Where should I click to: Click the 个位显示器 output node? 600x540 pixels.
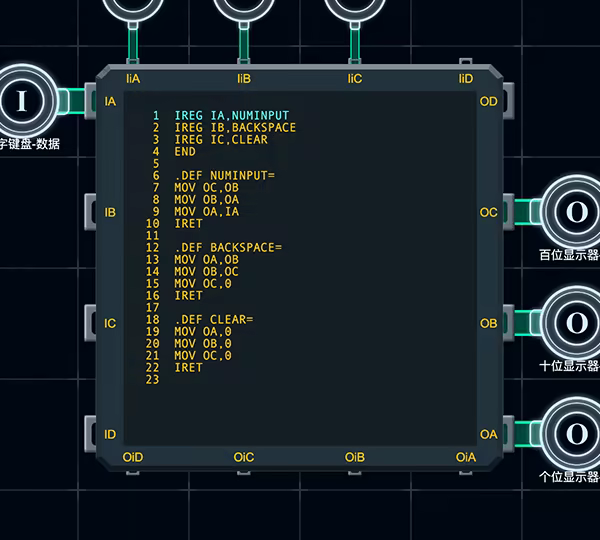coord(576,434)
